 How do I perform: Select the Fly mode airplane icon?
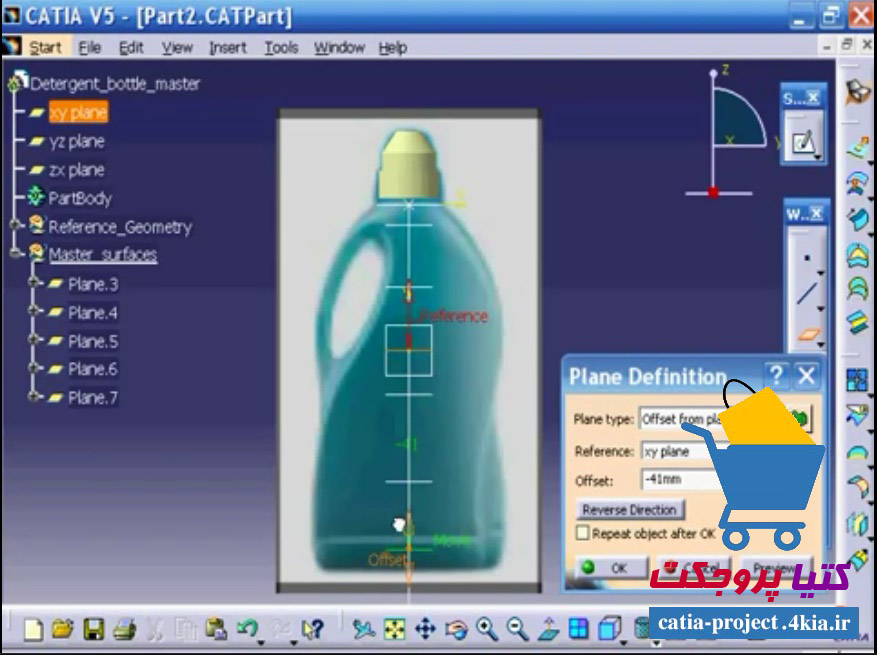(364, 629)
